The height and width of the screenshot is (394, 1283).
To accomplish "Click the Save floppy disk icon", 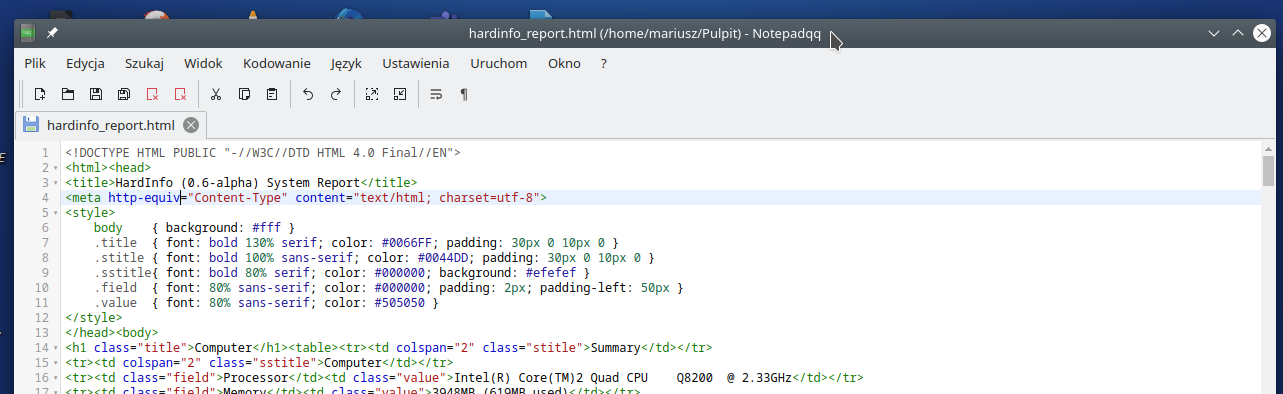I will tap(96, 94).
